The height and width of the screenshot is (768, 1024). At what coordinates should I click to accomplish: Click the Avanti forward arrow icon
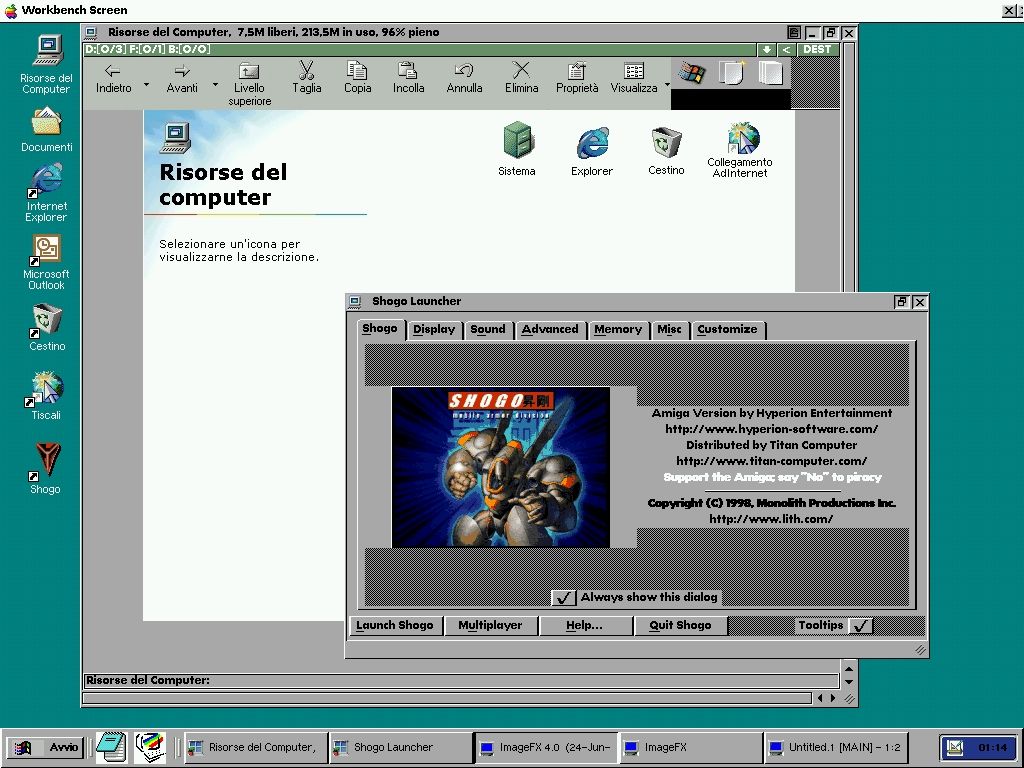click(182, 71)
